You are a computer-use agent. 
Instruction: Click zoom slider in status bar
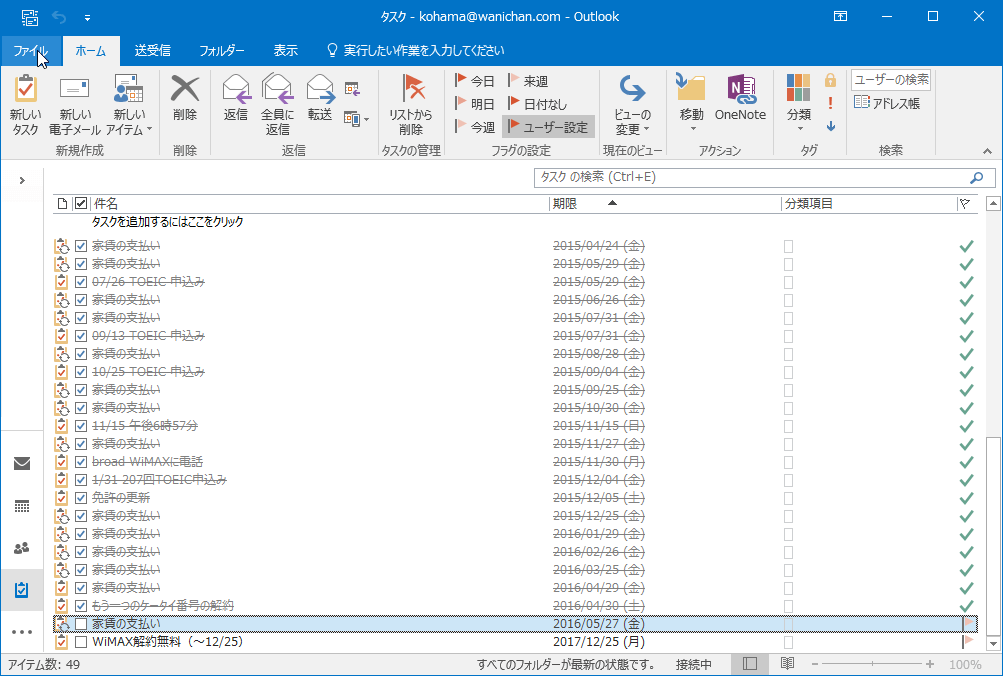pos(873,664)
